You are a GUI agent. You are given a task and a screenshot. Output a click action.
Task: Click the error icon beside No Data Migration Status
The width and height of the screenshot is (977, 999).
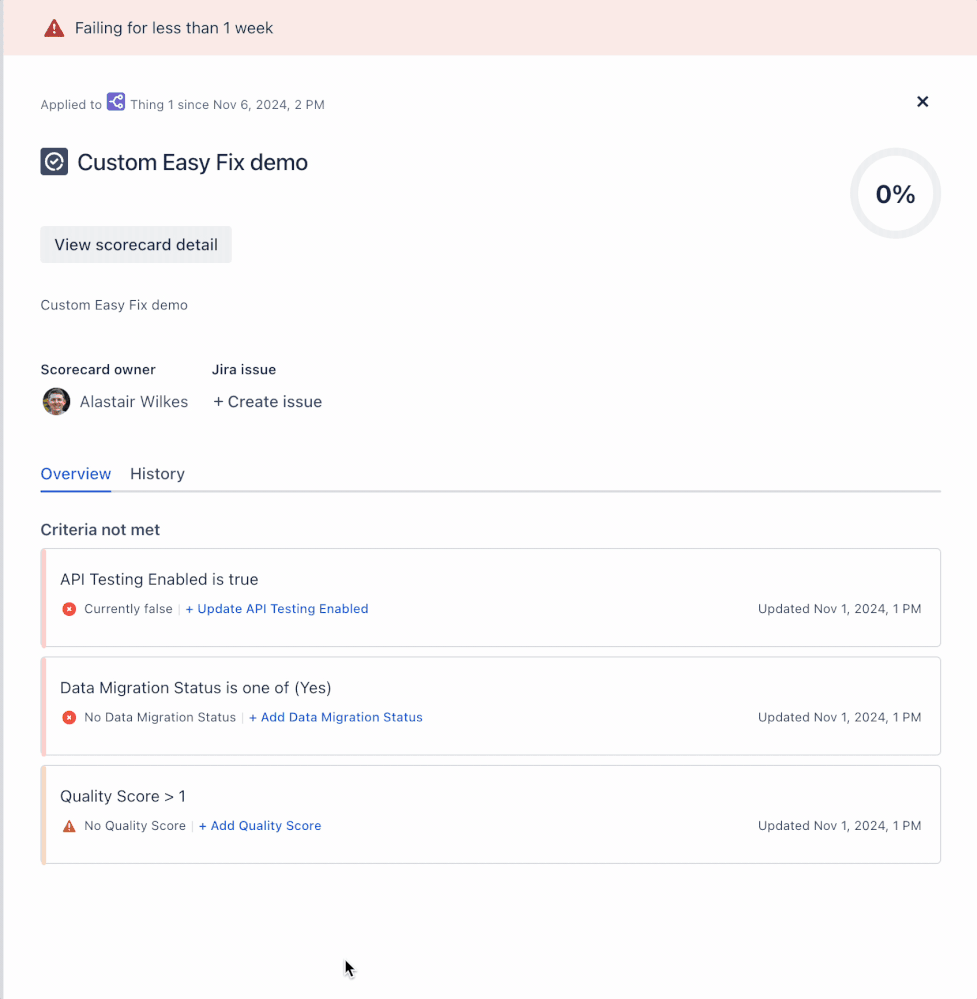pos(68,717)
